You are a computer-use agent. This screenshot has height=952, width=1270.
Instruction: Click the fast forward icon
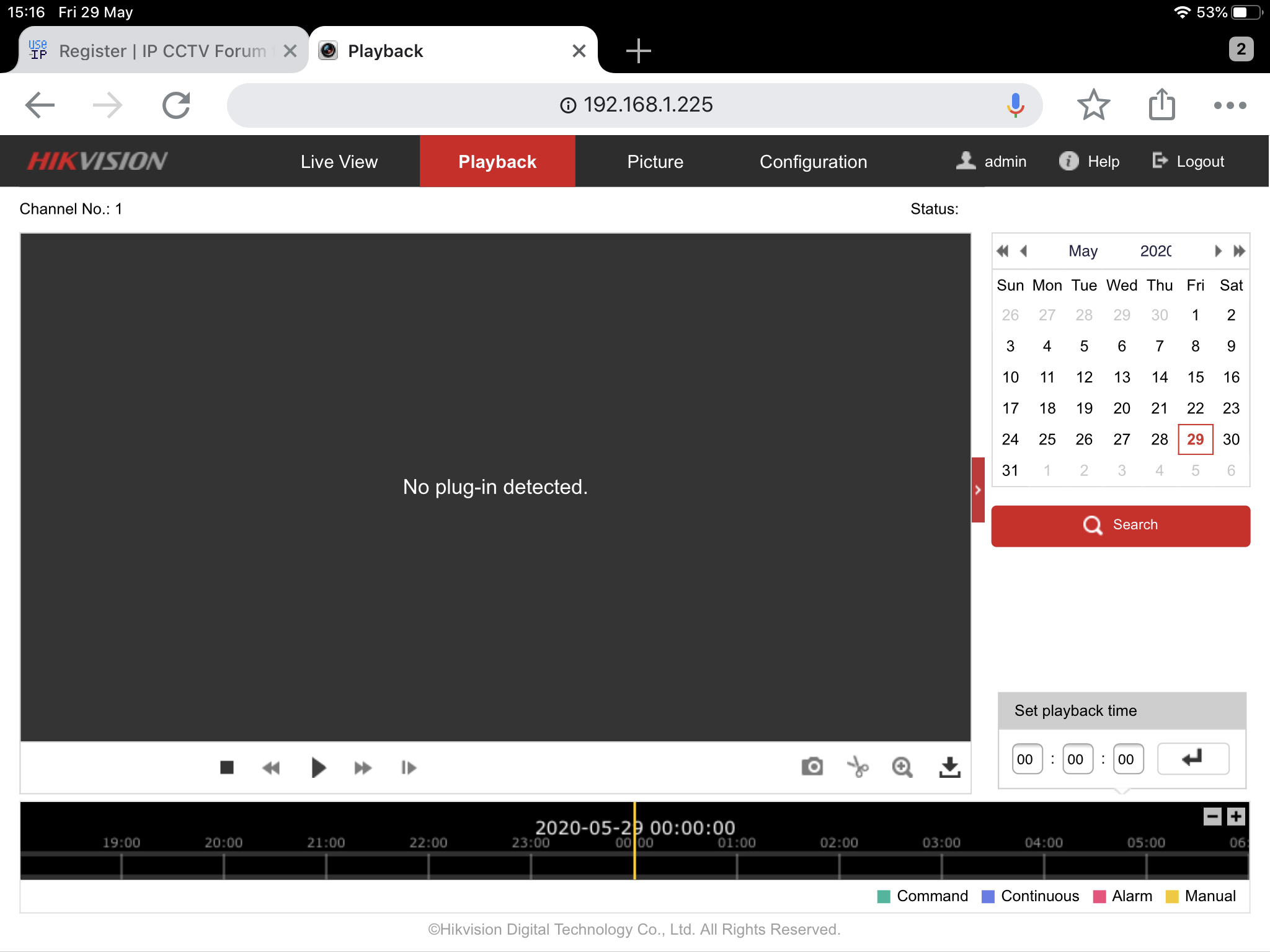363,768
